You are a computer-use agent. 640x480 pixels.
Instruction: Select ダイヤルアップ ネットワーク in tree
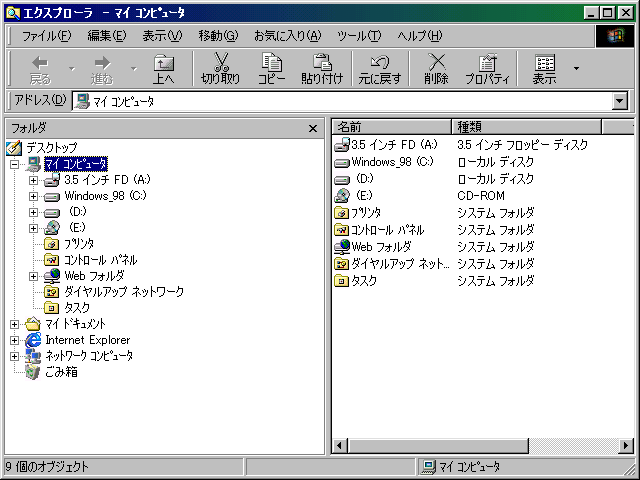[x=124, y=292]
